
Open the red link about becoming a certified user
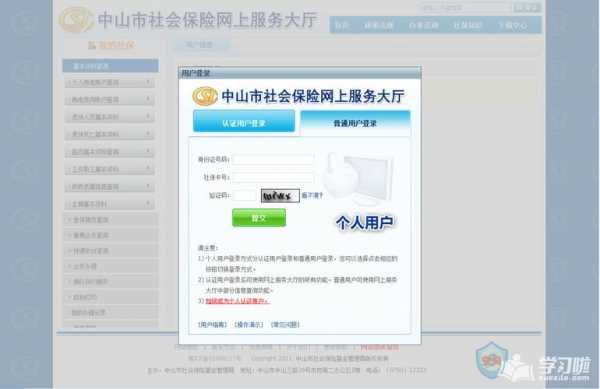tap(238, 301)
